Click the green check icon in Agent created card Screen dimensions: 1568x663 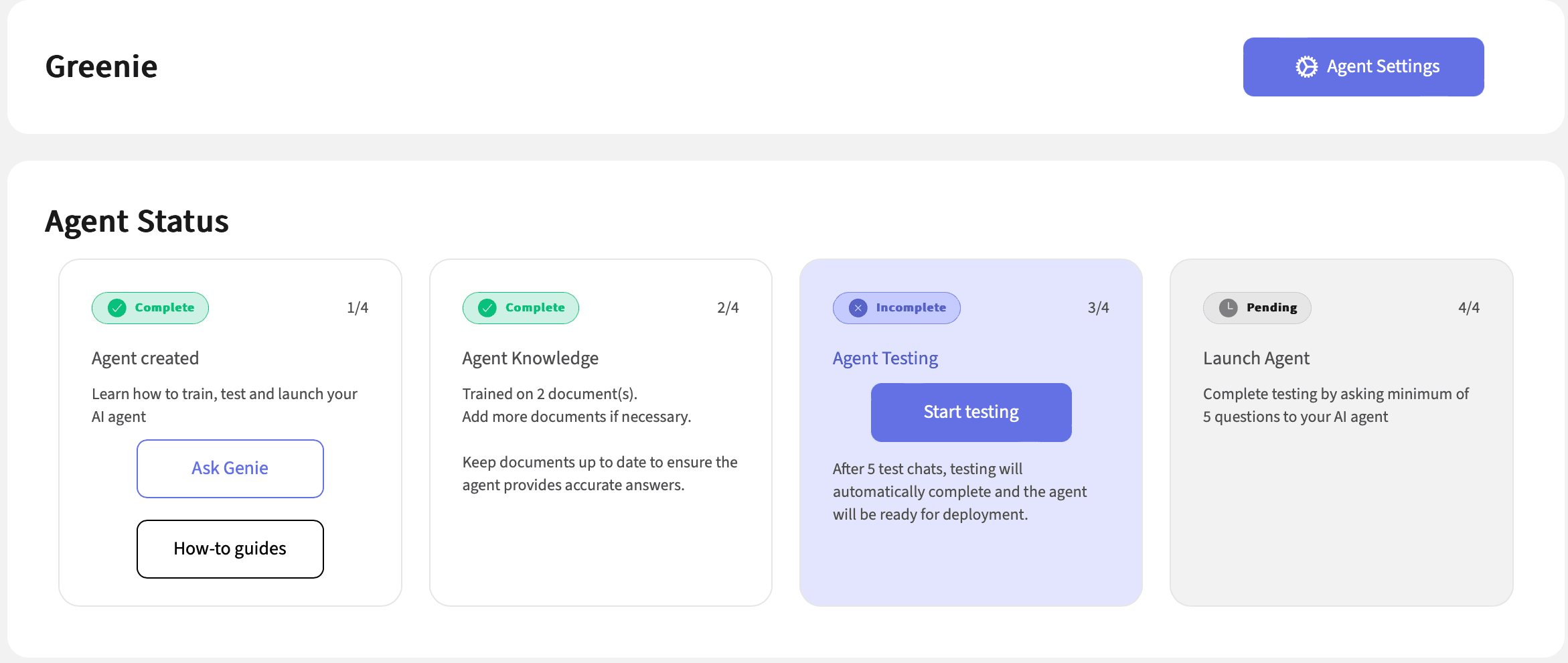coord(117,308)
